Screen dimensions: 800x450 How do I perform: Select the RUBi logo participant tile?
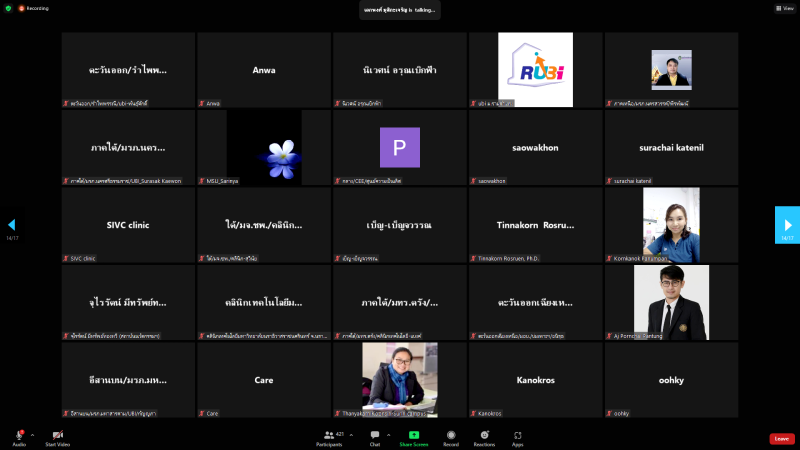pos(535,70)
